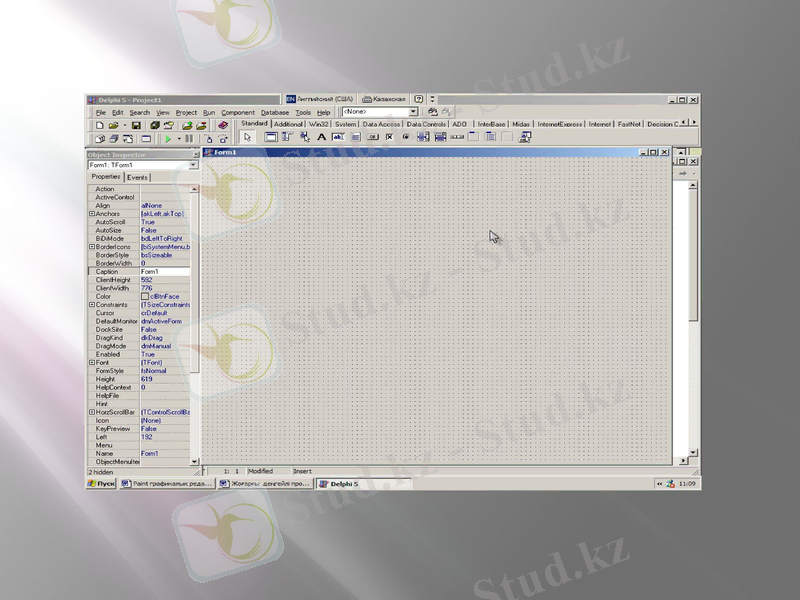Click the Save file toolbar icon
Image resolution: width=800 pixels, height=600 pixels.
click(137, 125)
